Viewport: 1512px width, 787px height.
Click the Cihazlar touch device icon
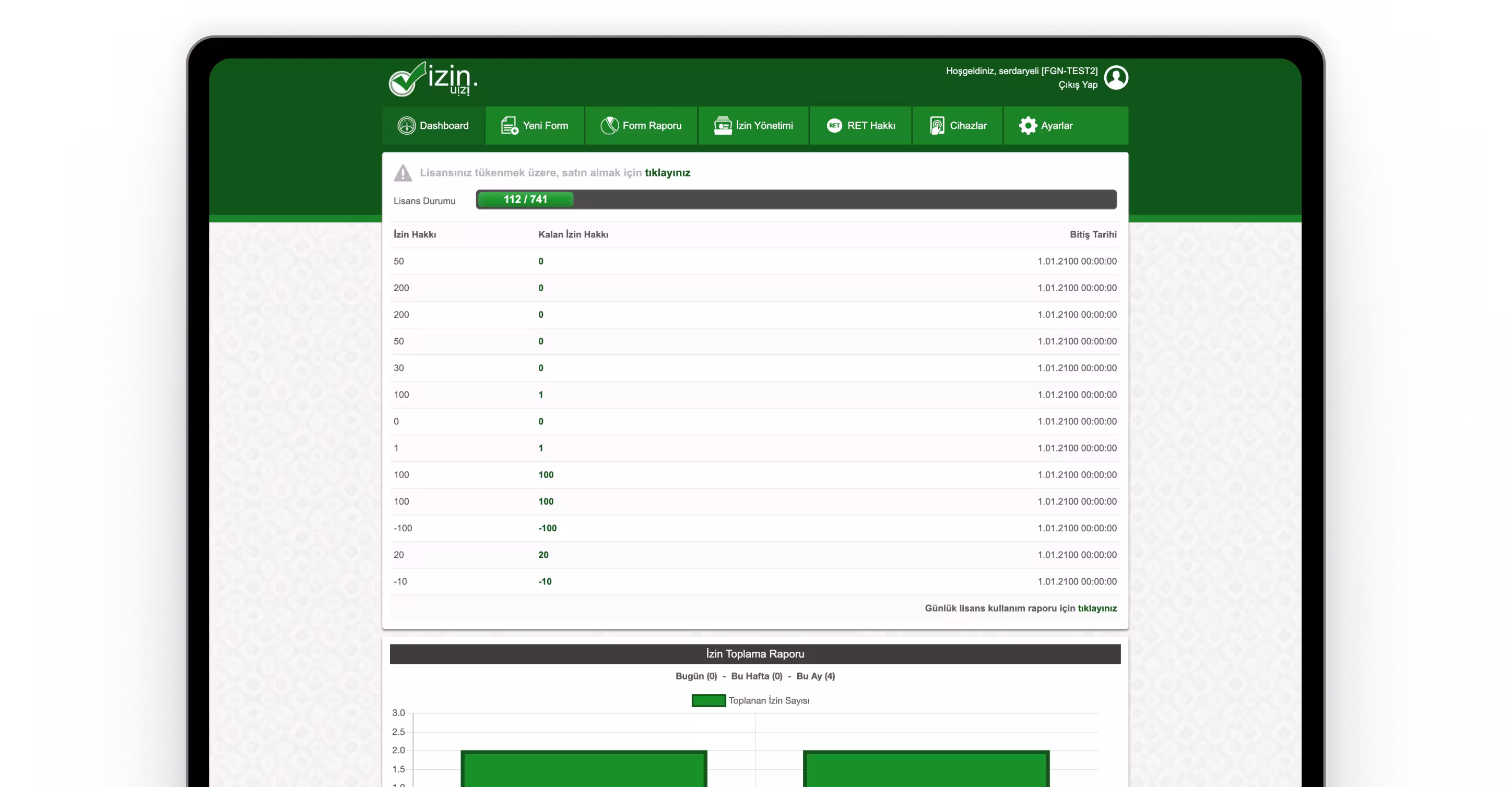pyautogui.click(x=937, y=126)
